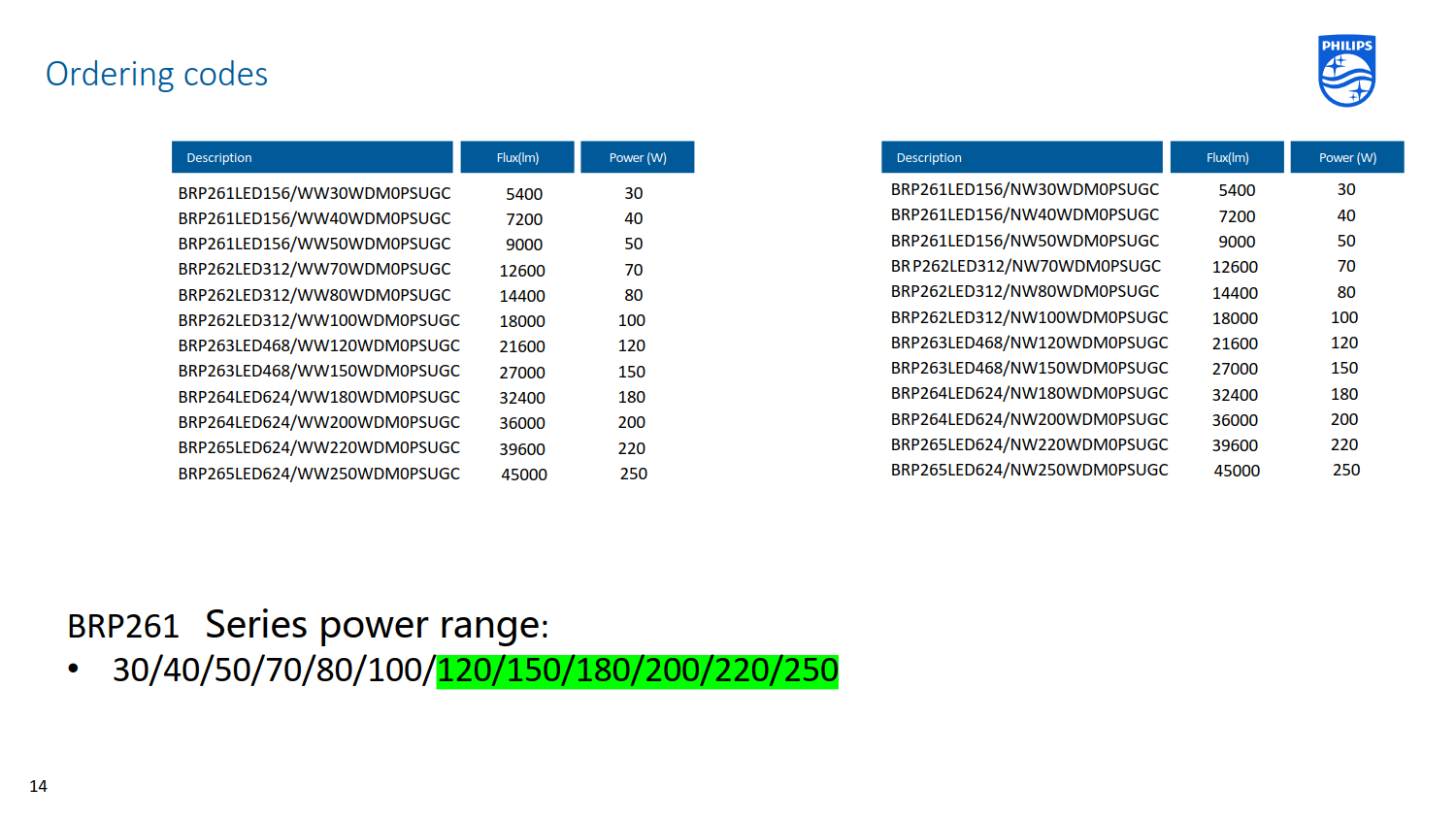Image resolution: width=1456 pixels, height=819 pixels.
Task: Click the Description header of the NW codes table
Action: click(1022, 157)
